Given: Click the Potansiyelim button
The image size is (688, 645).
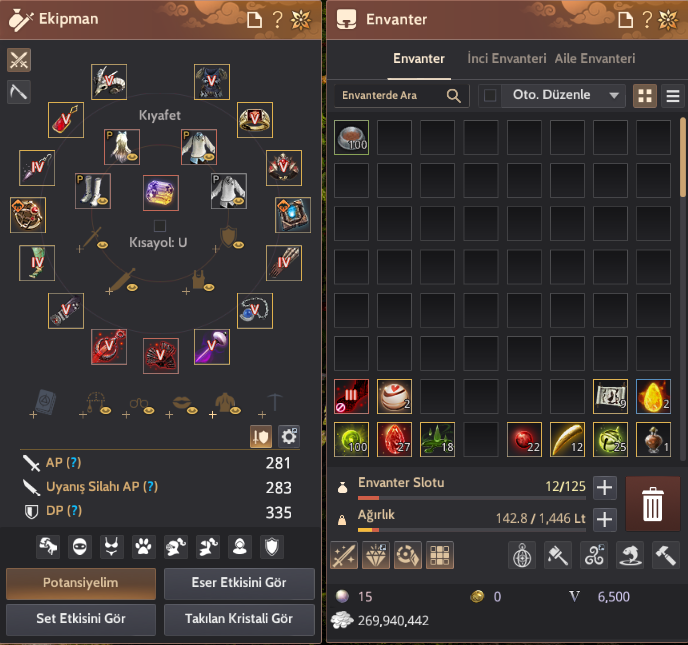Looking at the screenshot, I should pos(81,583).
